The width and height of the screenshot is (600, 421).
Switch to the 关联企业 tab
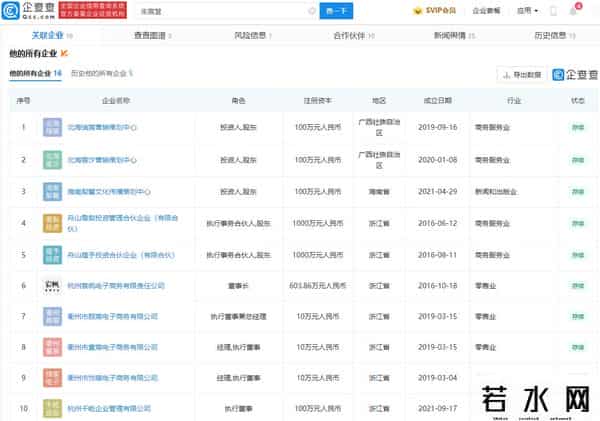52,36
